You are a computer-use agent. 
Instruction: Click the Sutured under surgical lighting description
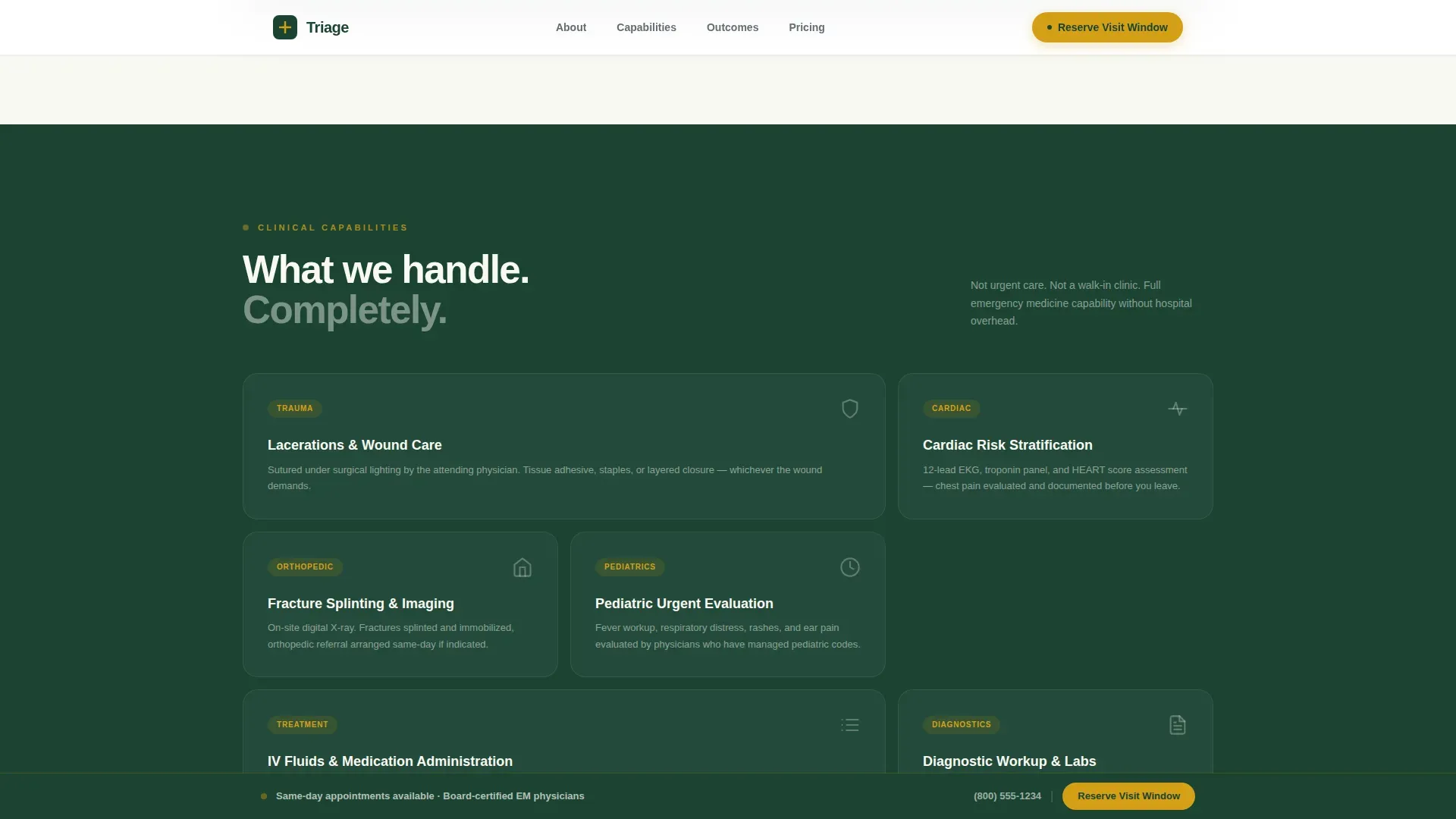coord(544,478)
